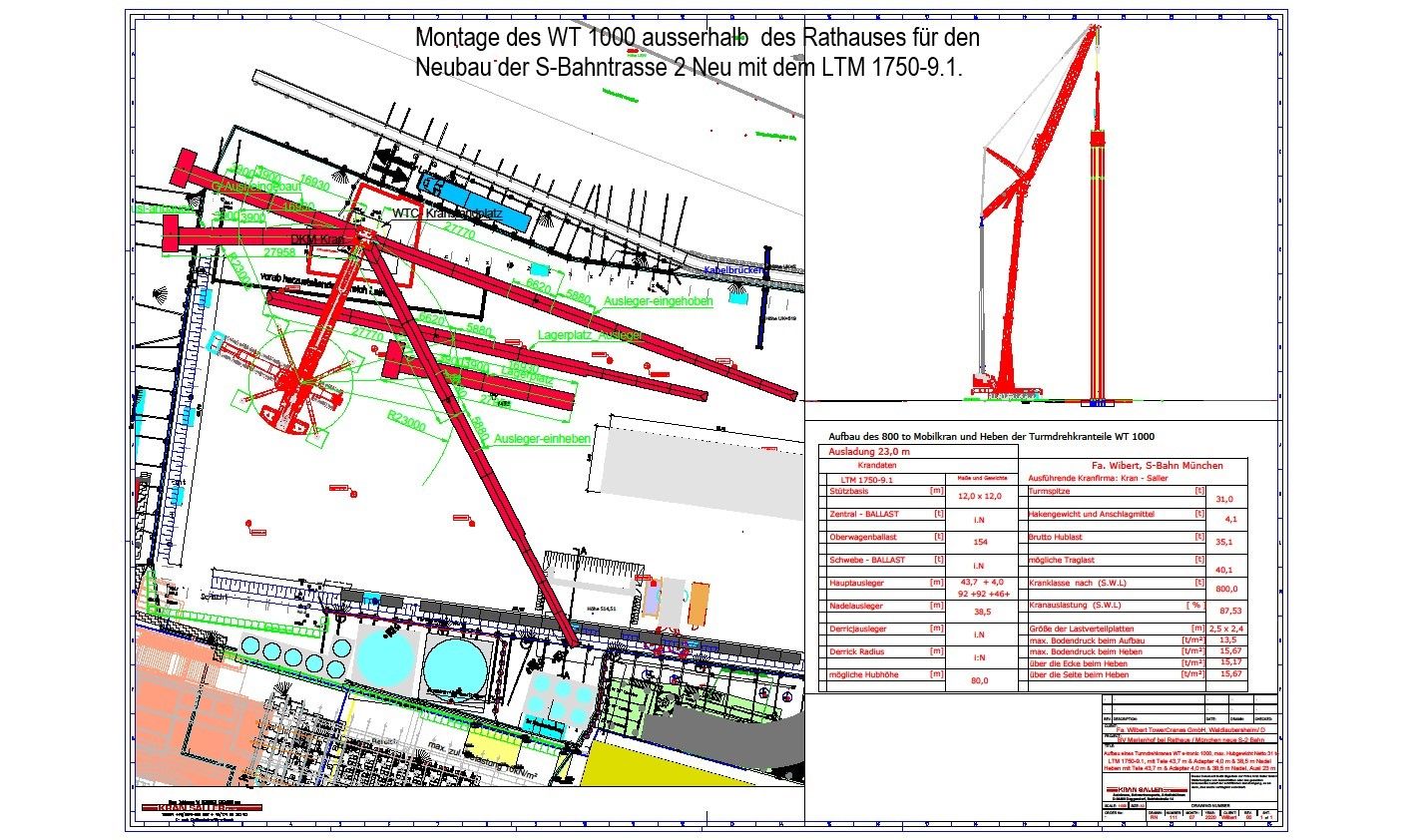The width and height of the screenshot is (1413, 840).
Task: Click the 'Krandaten' header cell
Action: pos(877,466)
